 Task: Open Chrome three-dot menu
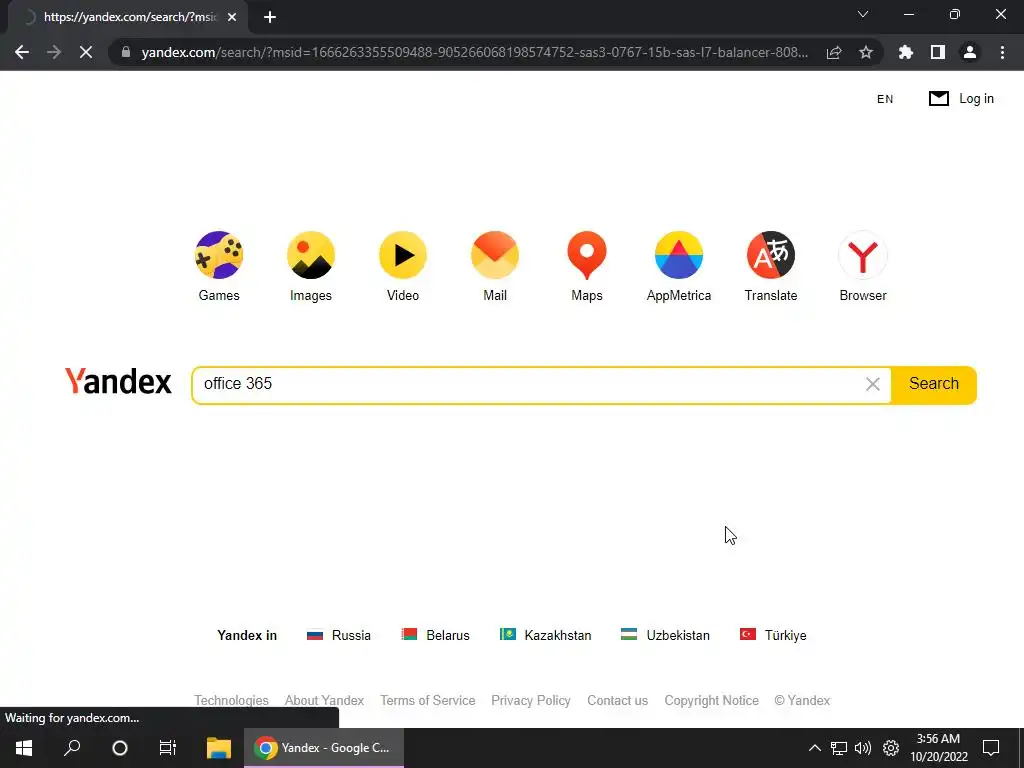click(x=1002, y=52)
